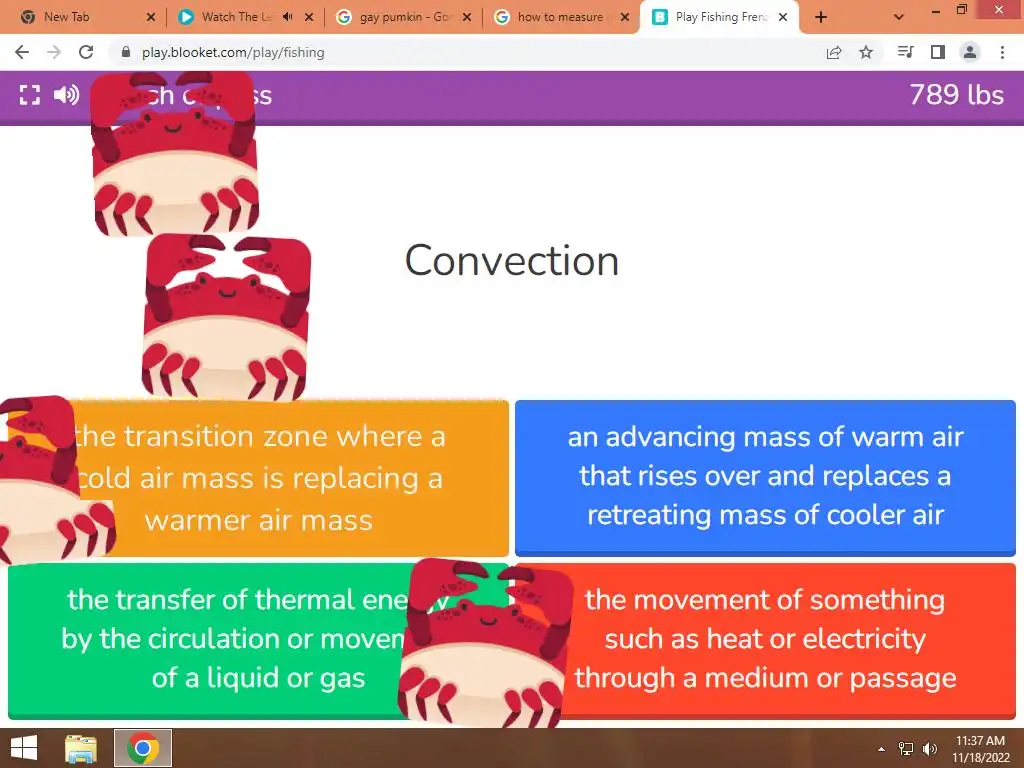Close the Watch The tab
This screenshot has height=768, width=1024.
(309, 17)
